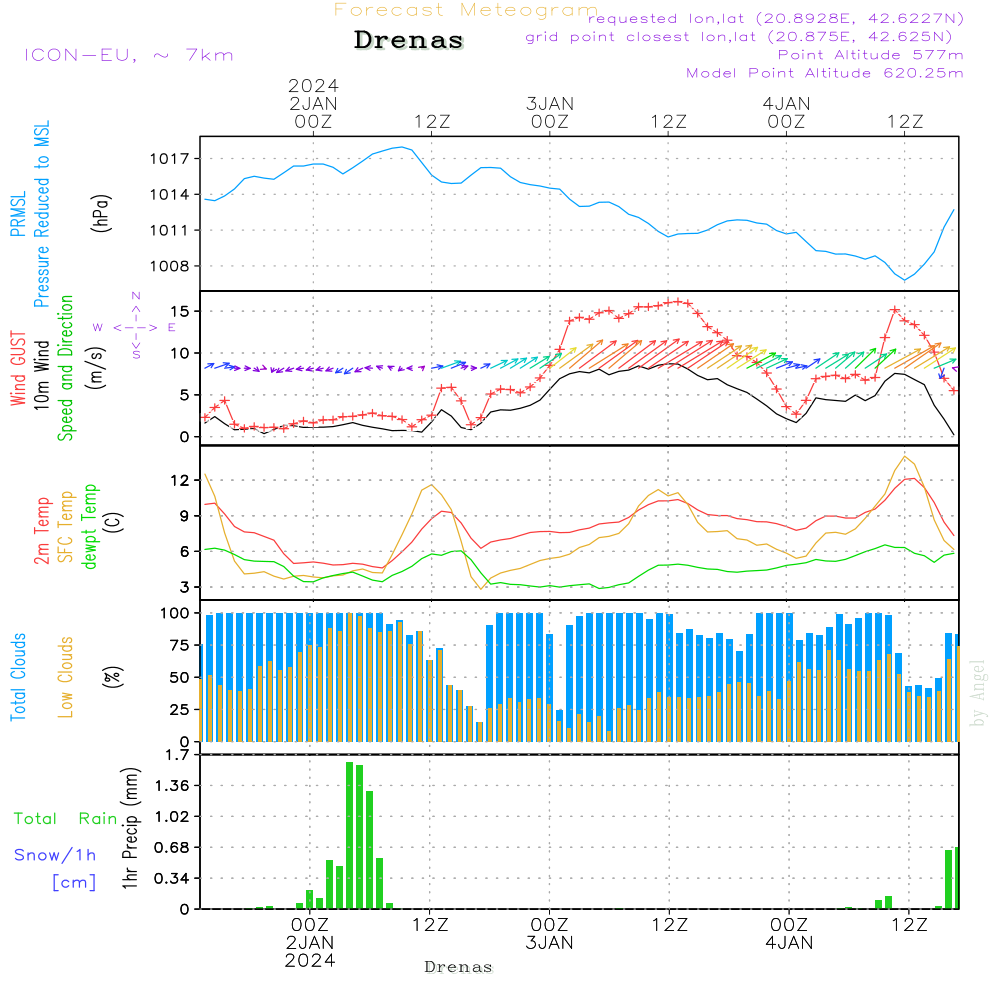This screenshot has height=1000, width=1000.
Task: Click the 'ICON-EU, ~ 7km' model label
Action: [x=129, y=55]
